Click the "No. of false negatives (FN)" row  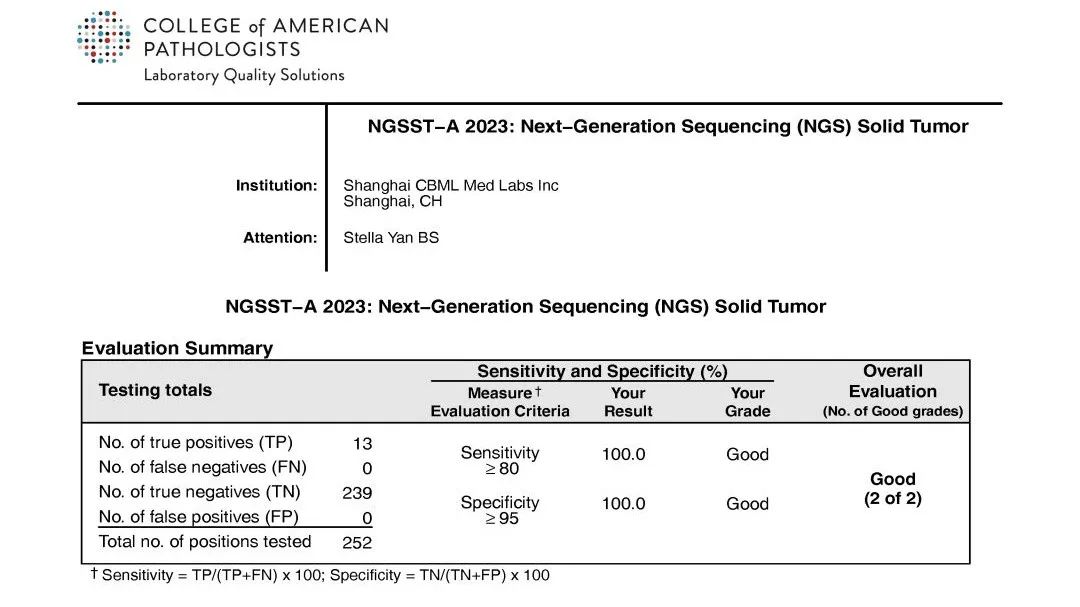[x=202, y=467]
